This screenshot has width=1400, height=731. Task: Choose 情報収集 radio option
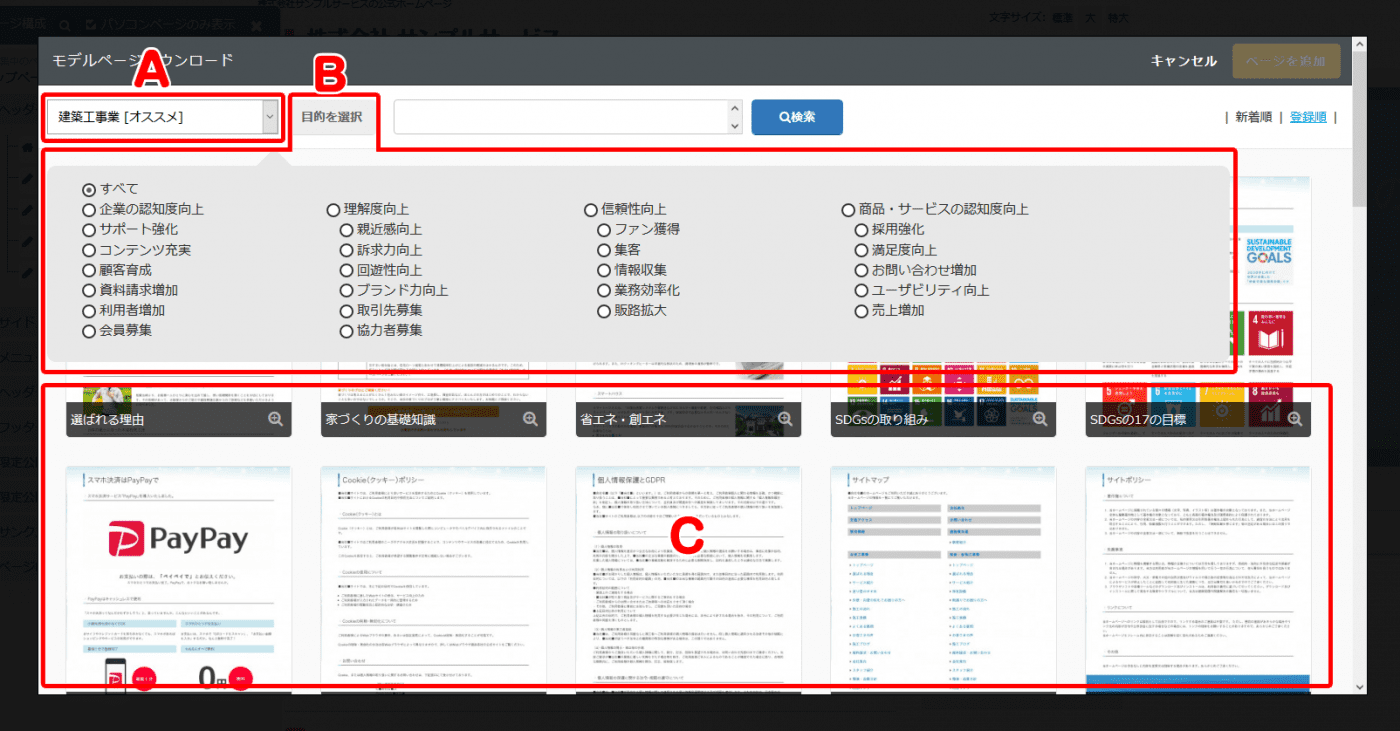[604, 270]
